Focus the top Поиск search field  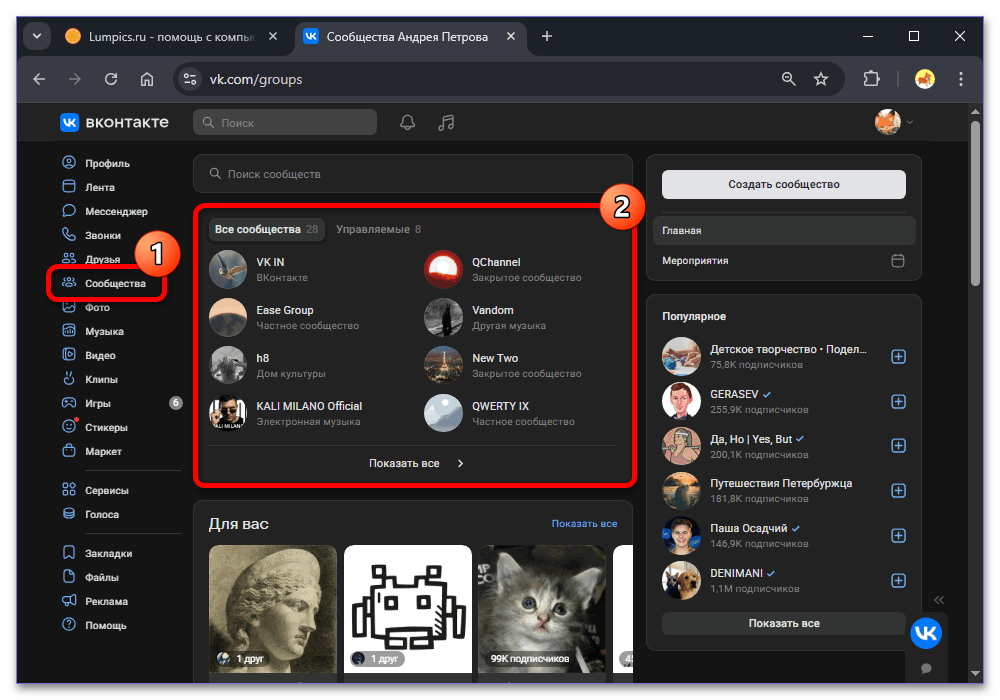285,122
